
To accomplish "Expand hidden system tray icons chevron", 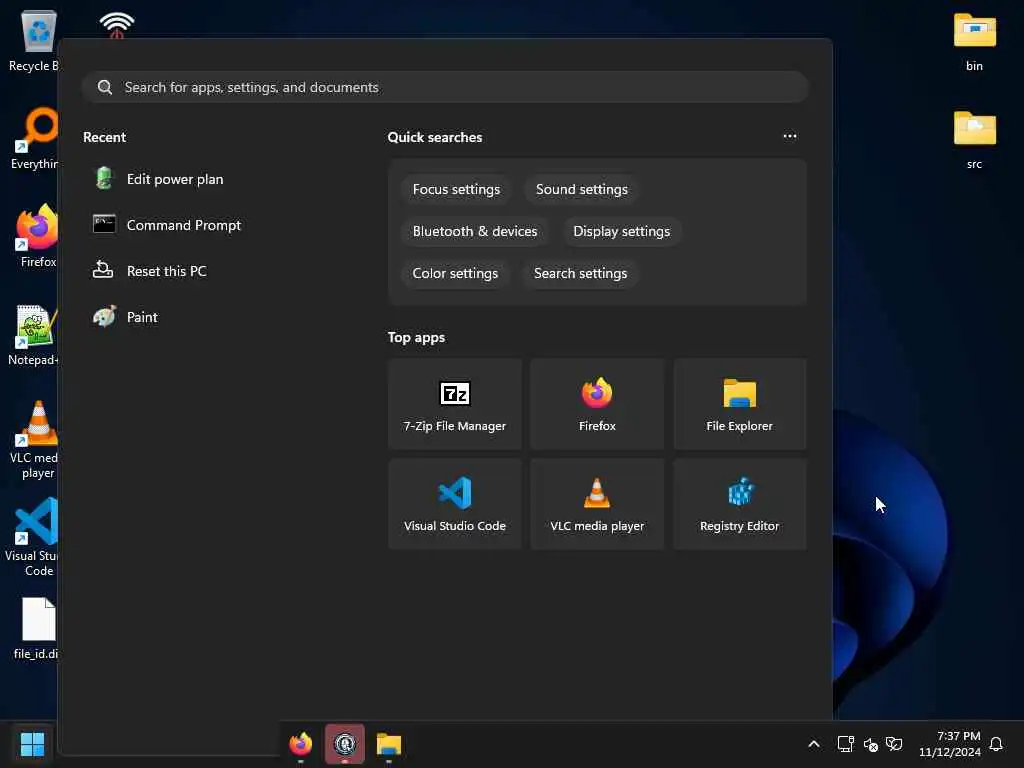I will point(814,744).
